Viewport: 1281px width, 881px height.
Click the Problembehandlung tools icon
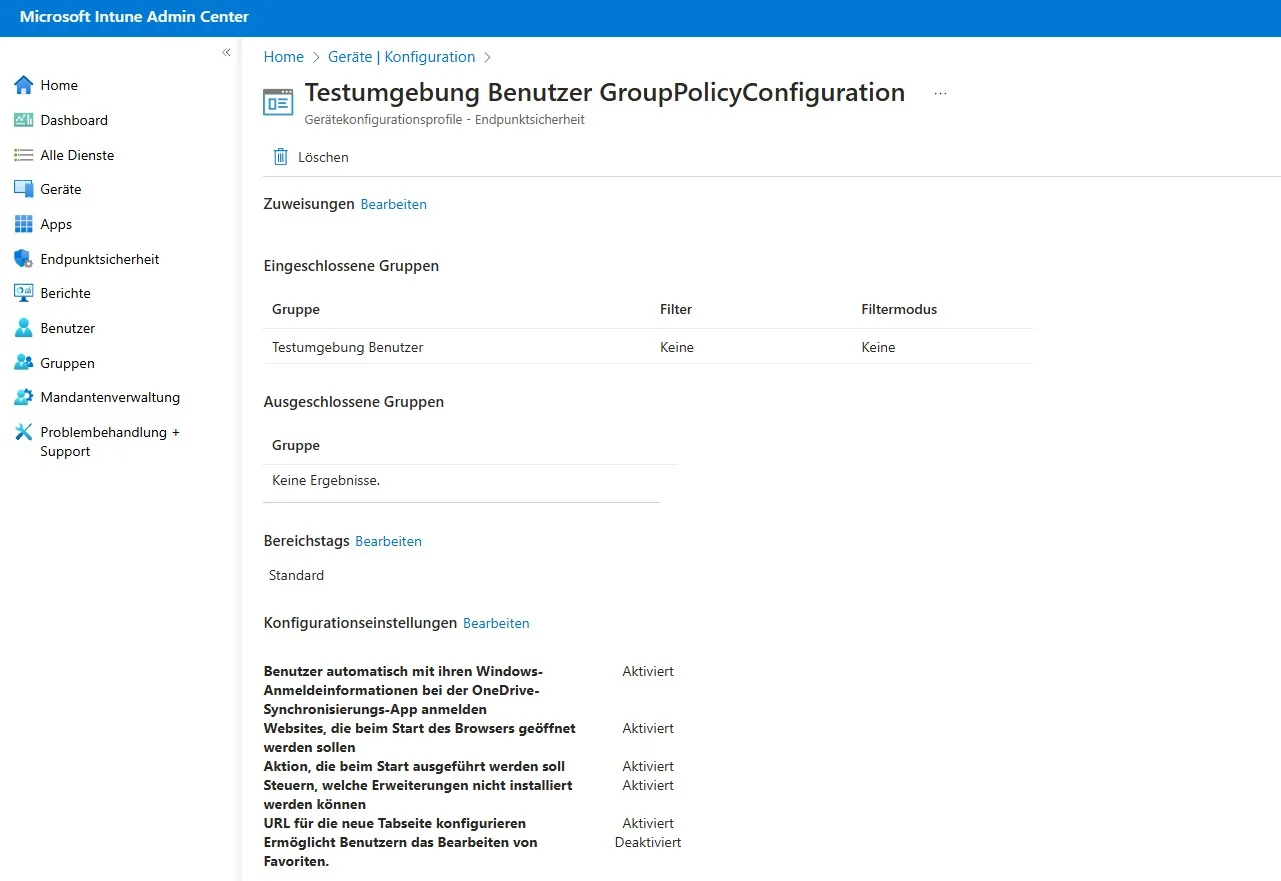(24, 432)
